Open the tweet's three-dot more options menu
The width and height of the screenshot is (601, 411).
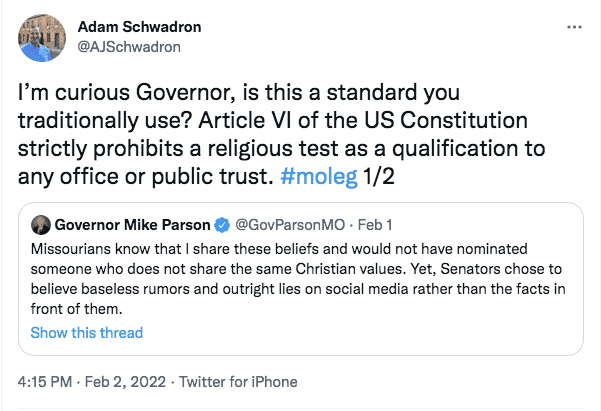pyautogui.click(x=571, y=25)
